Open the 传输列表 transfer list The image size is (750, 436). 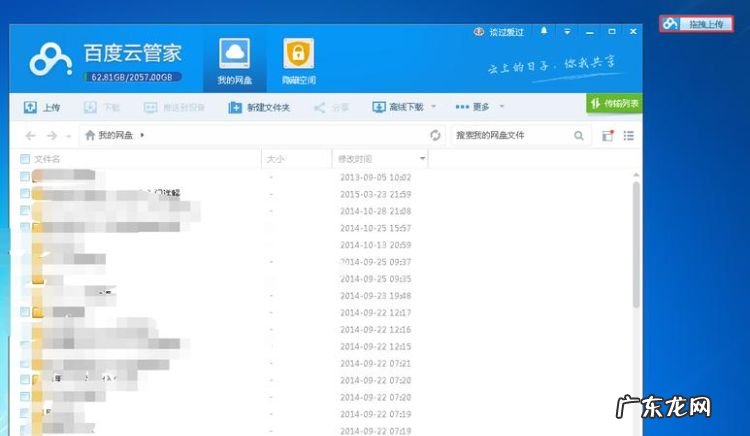point(614,103)
